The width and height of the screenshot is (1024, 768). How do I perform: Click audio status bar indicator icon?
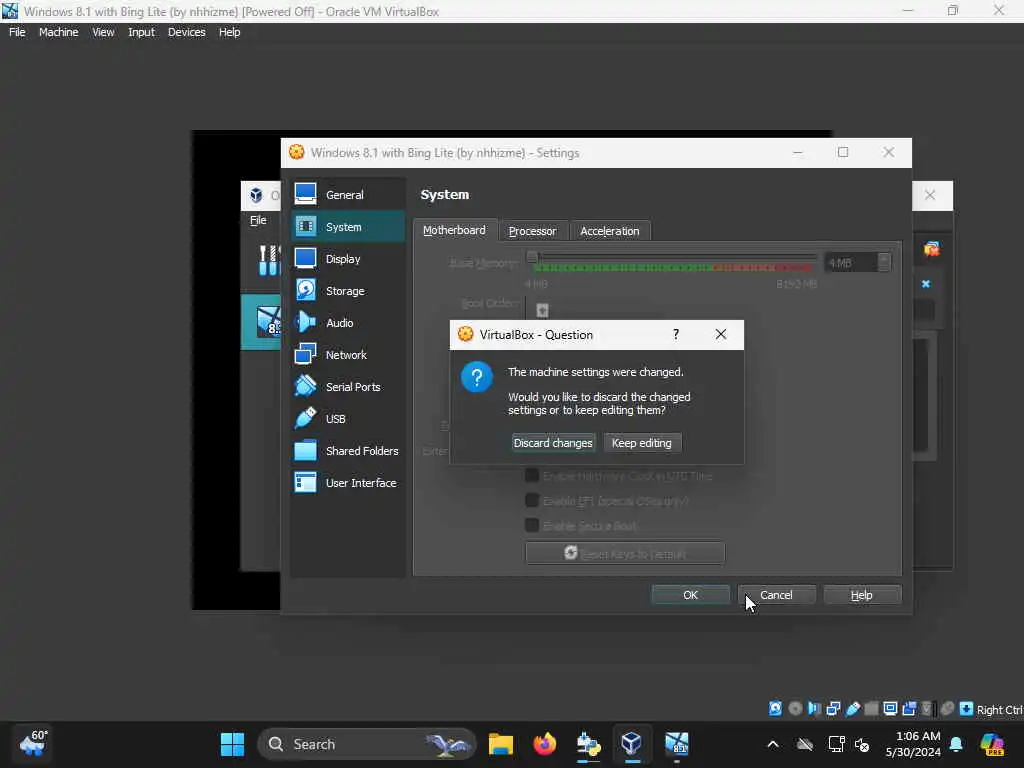(814, 709)
